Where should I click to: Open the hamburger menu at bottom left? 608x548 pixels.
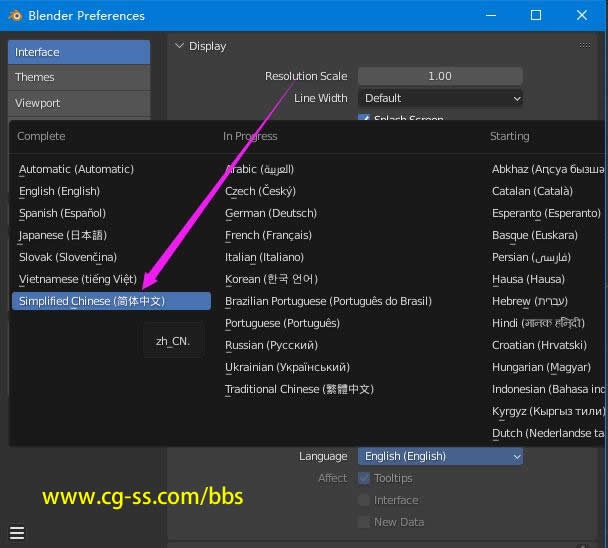[x=17, y=532]
